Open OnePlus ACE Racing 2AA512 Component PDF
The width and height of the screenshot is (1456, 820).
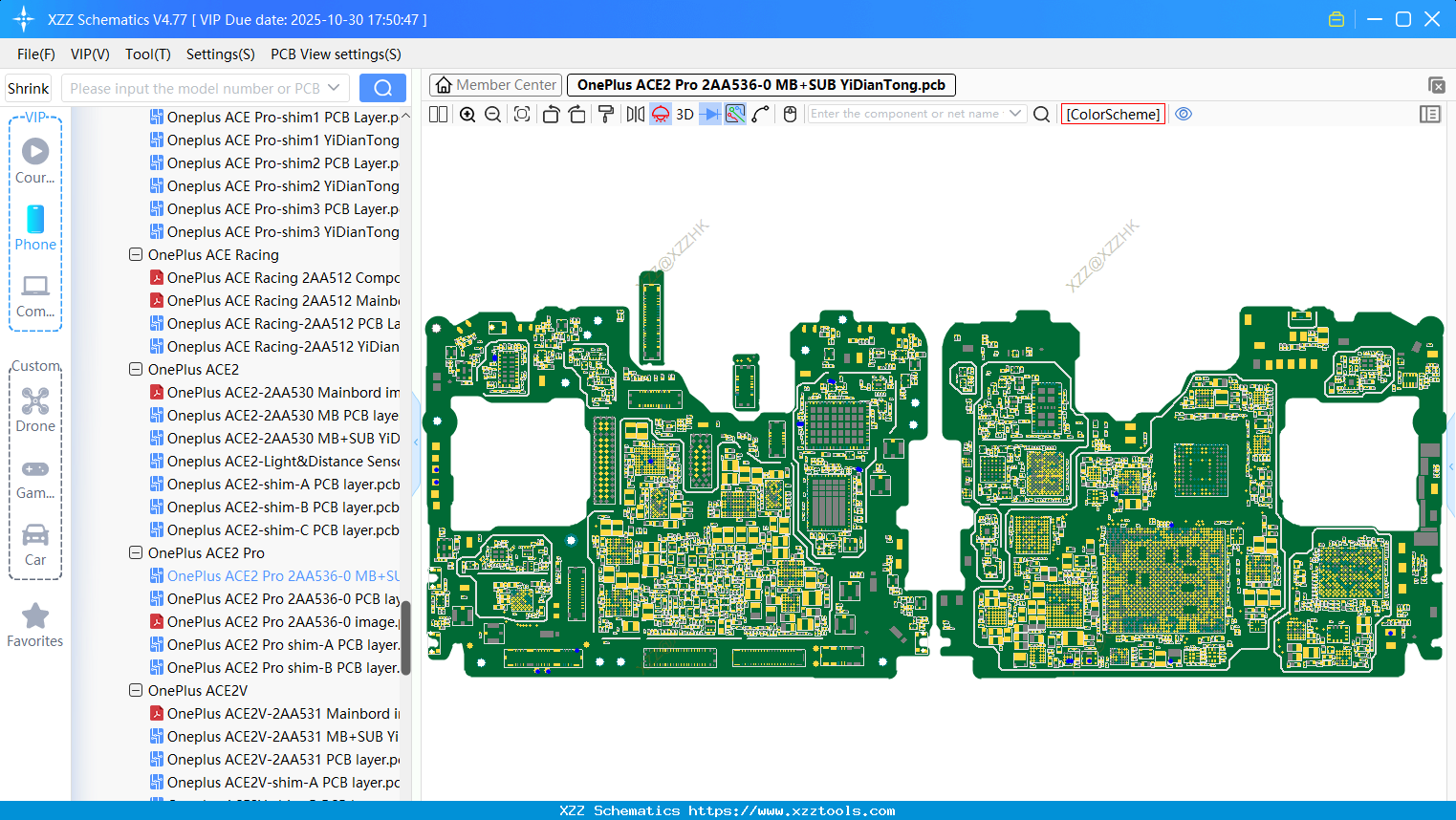pyautogui.click(x=275, y=278)
